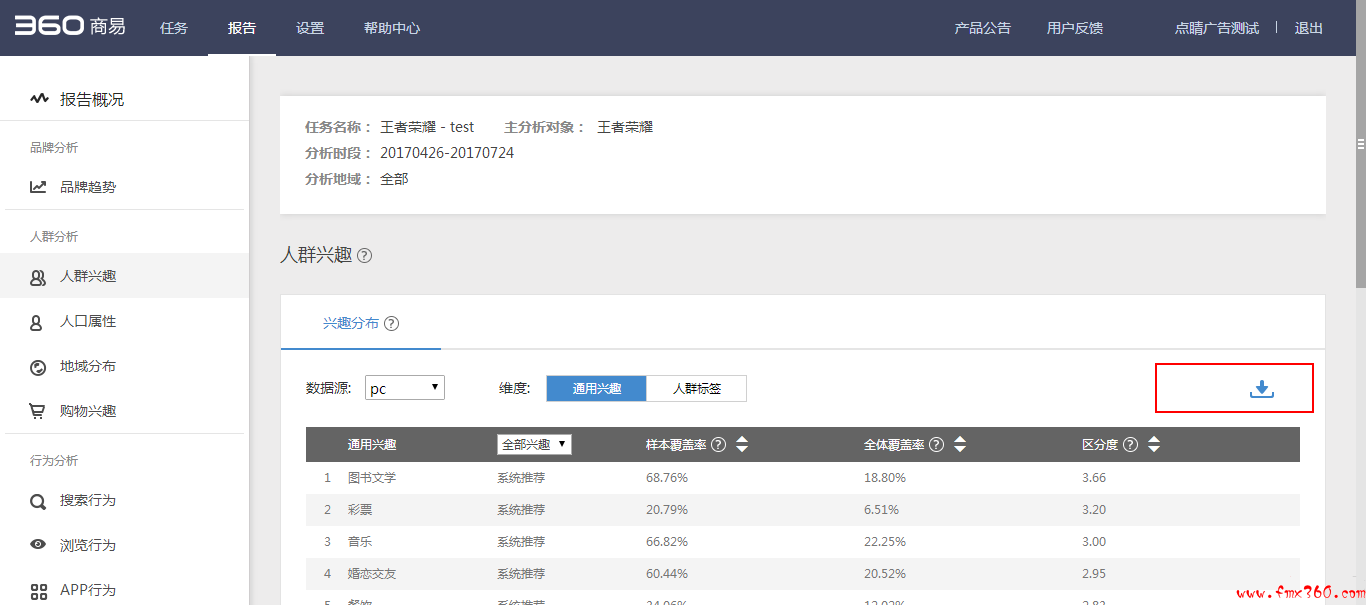Click the 婚恋交友 row name
Viewport: 1366px width, 605px height.
click(x=372, y=574)
